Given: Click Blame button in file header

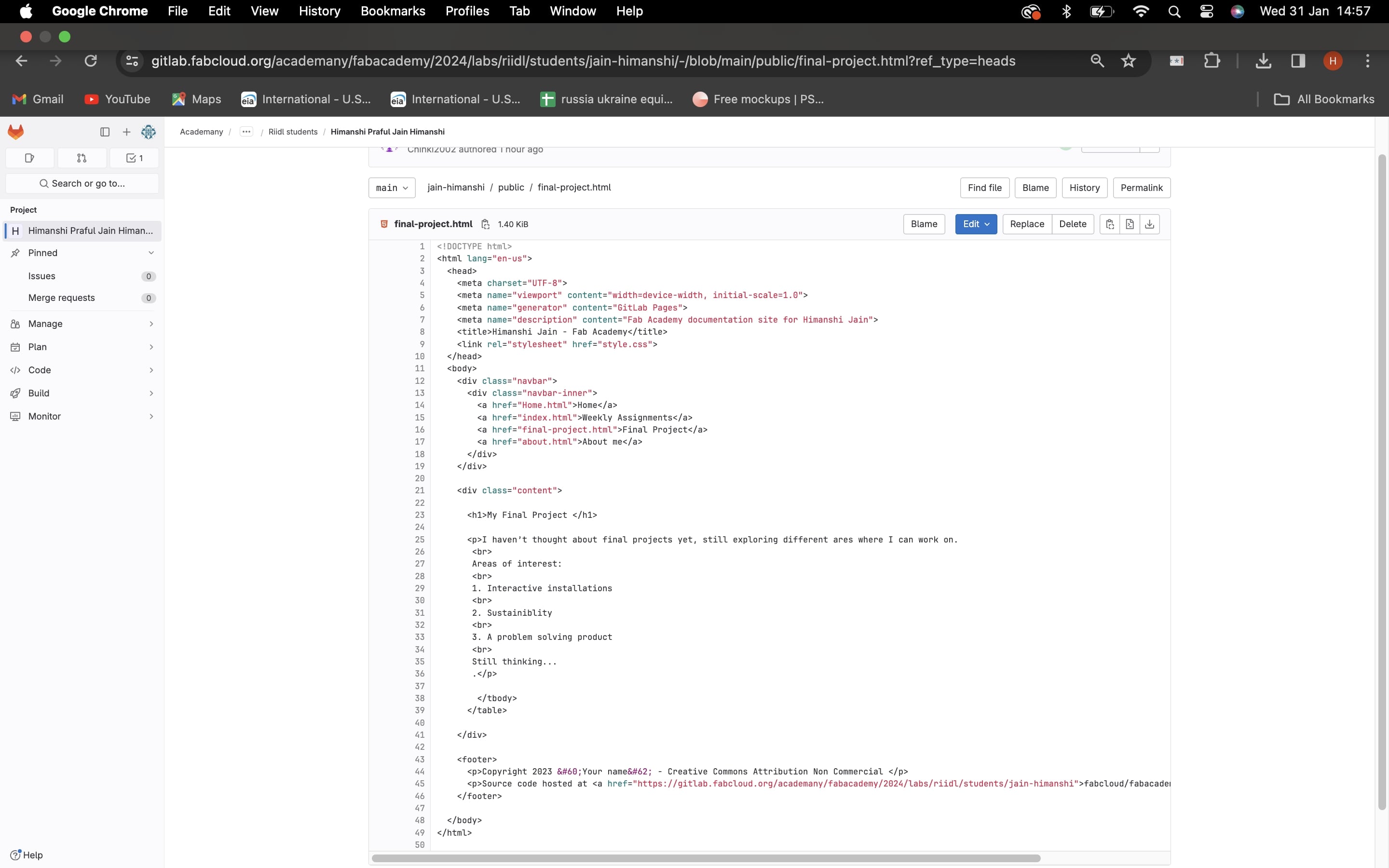Looking at the screenshot, I should (924, 224).
